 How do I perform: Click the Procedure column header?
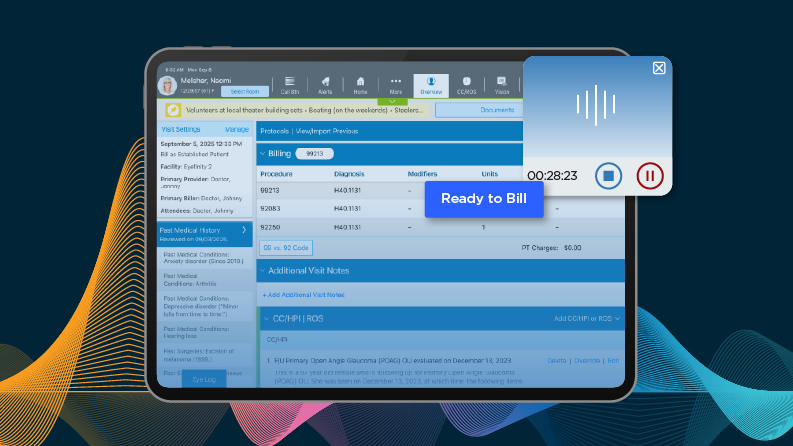click(x=276, y=174)
